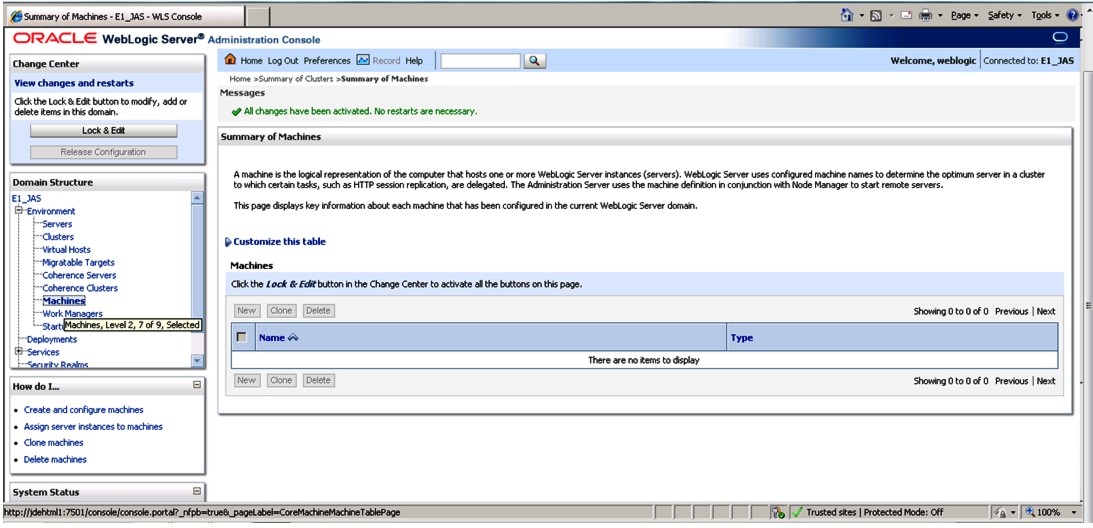
Task: Click the green Trusted sites checkmark icon
Action: click(x=798, y=512)
